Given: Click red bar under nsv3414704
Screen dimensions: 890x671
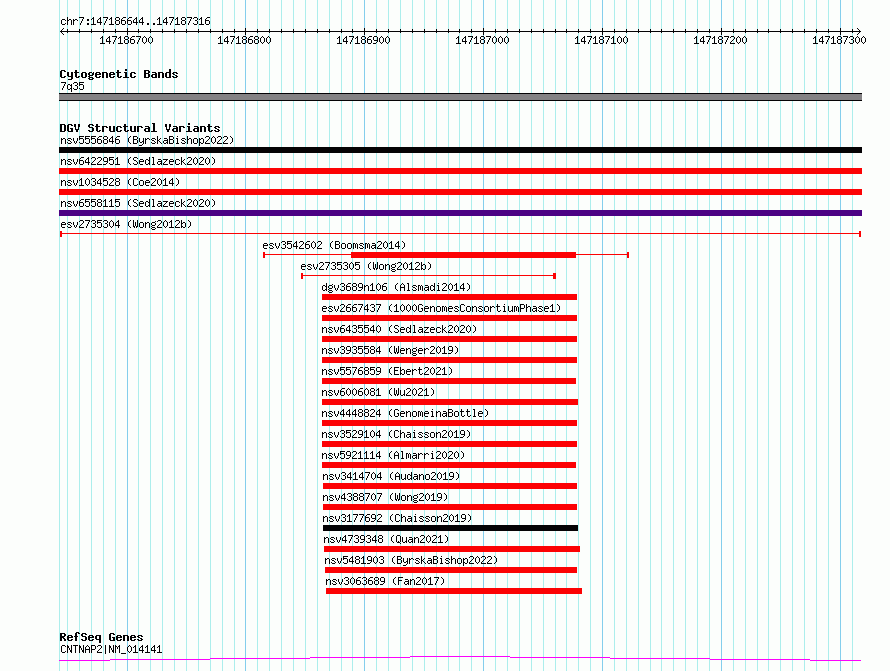Looking at the screenshot, I should pyautogui.click(x=450, y=487).
